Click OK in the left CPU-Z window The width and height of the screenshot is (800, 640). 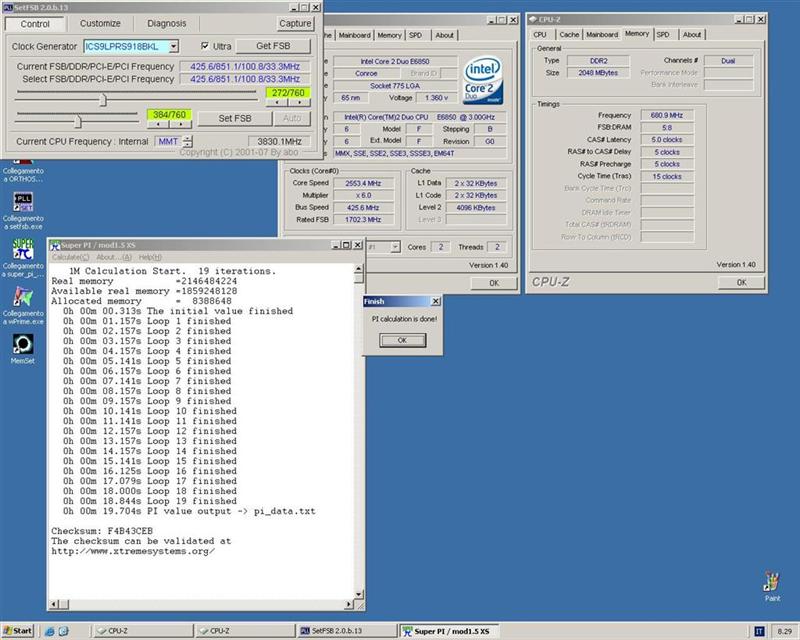click(x=494, y=283)
